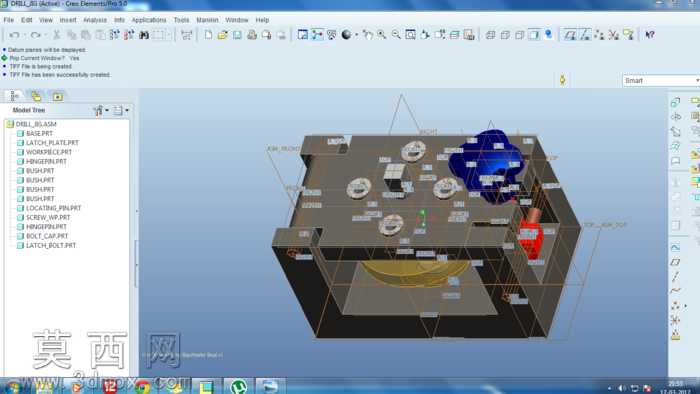Image resolution: width=700 pixels, height=394 pixels.
Task: Click the Repaint screen icon
Action: pyautogui.click(x=303, y=35)
